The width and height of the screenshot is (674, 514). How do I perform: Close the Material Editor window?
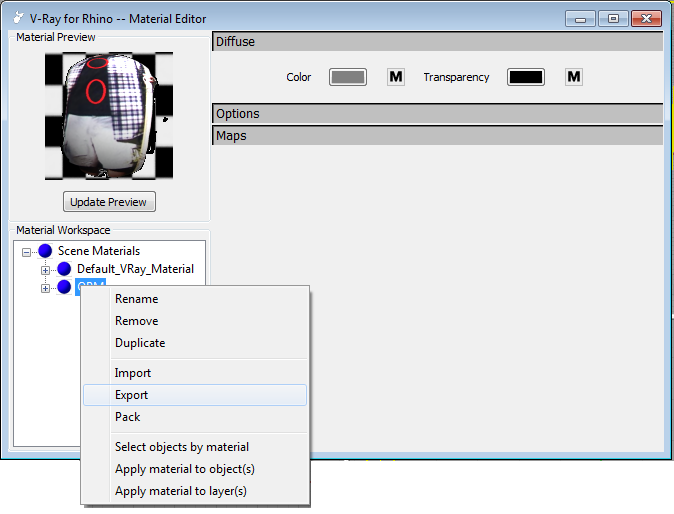[646, 19]
